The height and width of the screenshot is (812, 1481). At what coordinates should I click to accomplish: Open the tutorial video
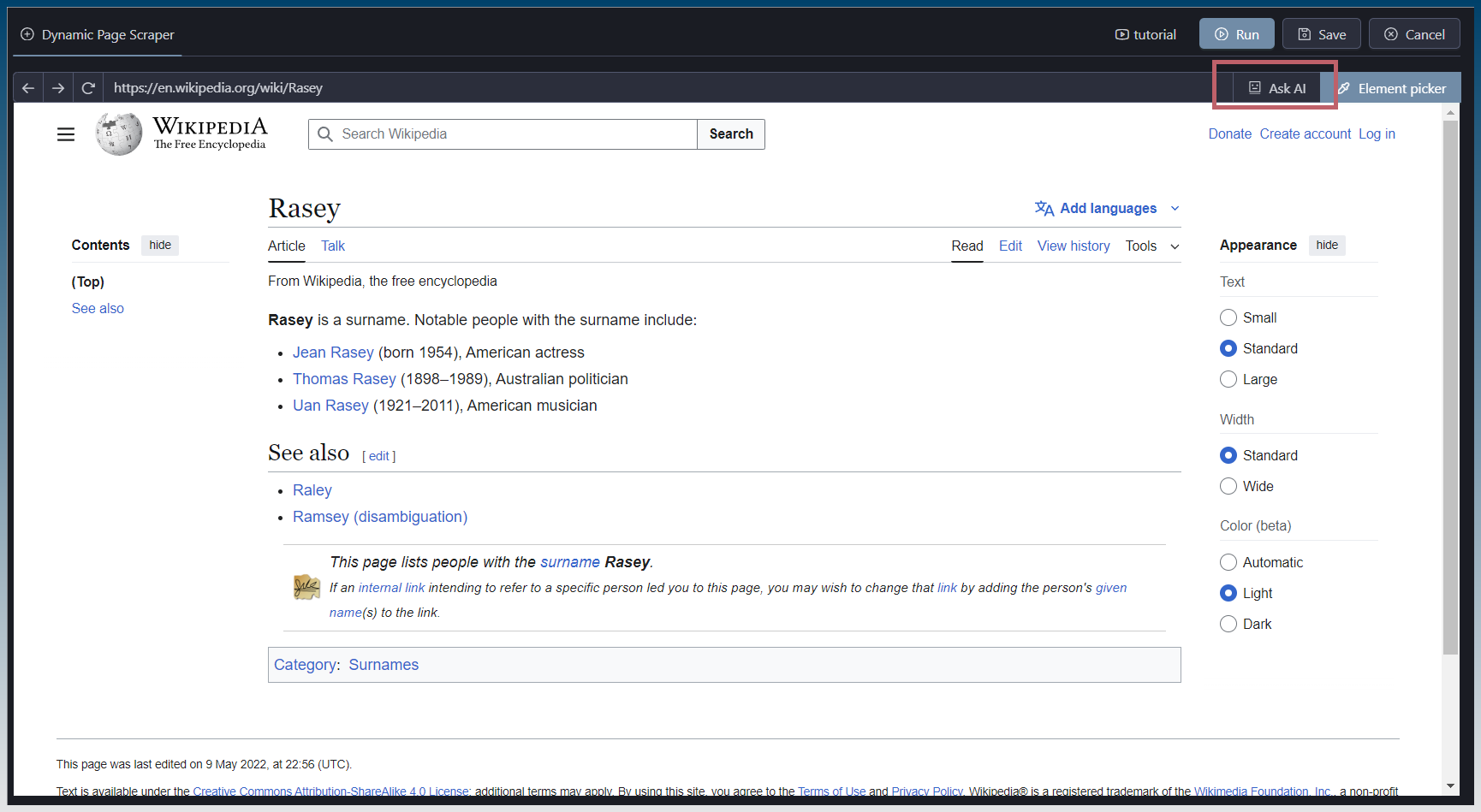pos(1145,34)
